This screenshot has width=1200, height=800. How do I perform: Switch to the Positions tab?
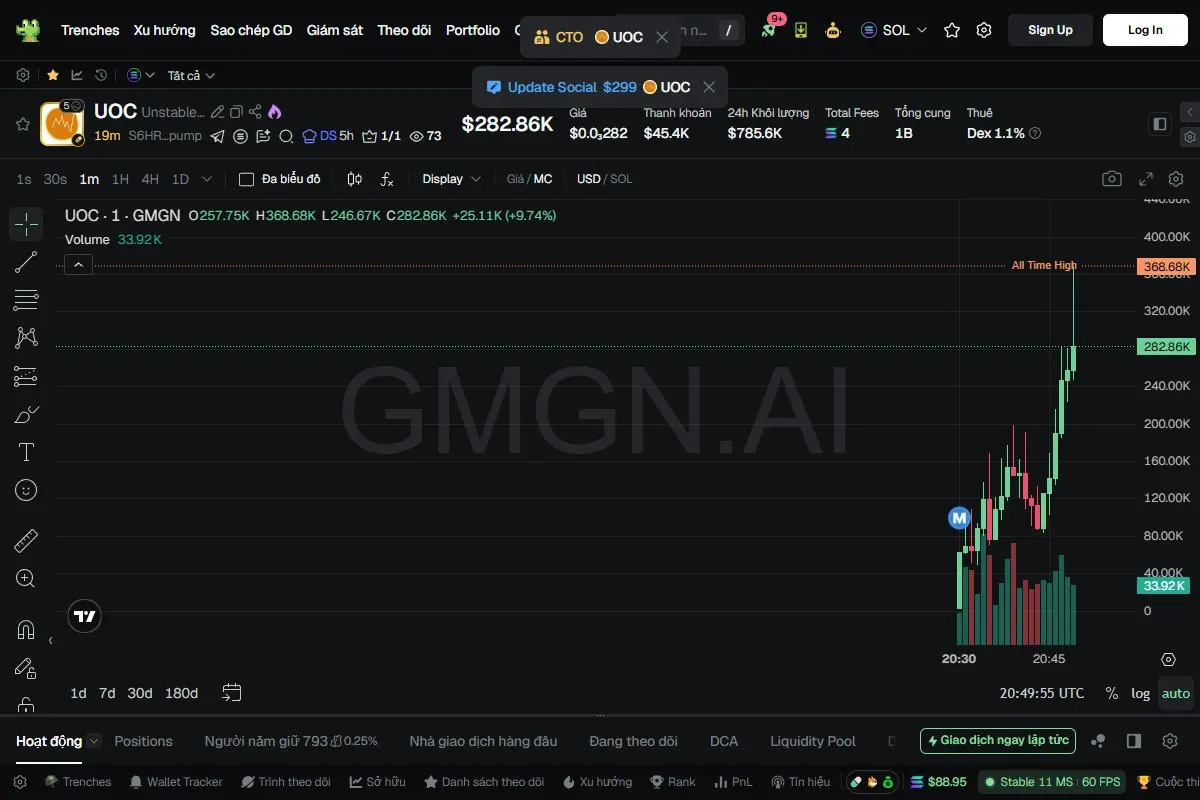click(143, 741)
